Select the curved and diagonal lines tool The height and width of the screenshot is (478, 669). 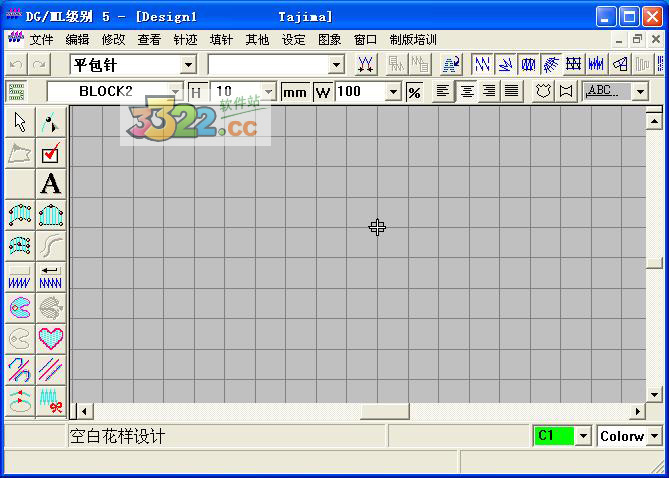point(20,369)
